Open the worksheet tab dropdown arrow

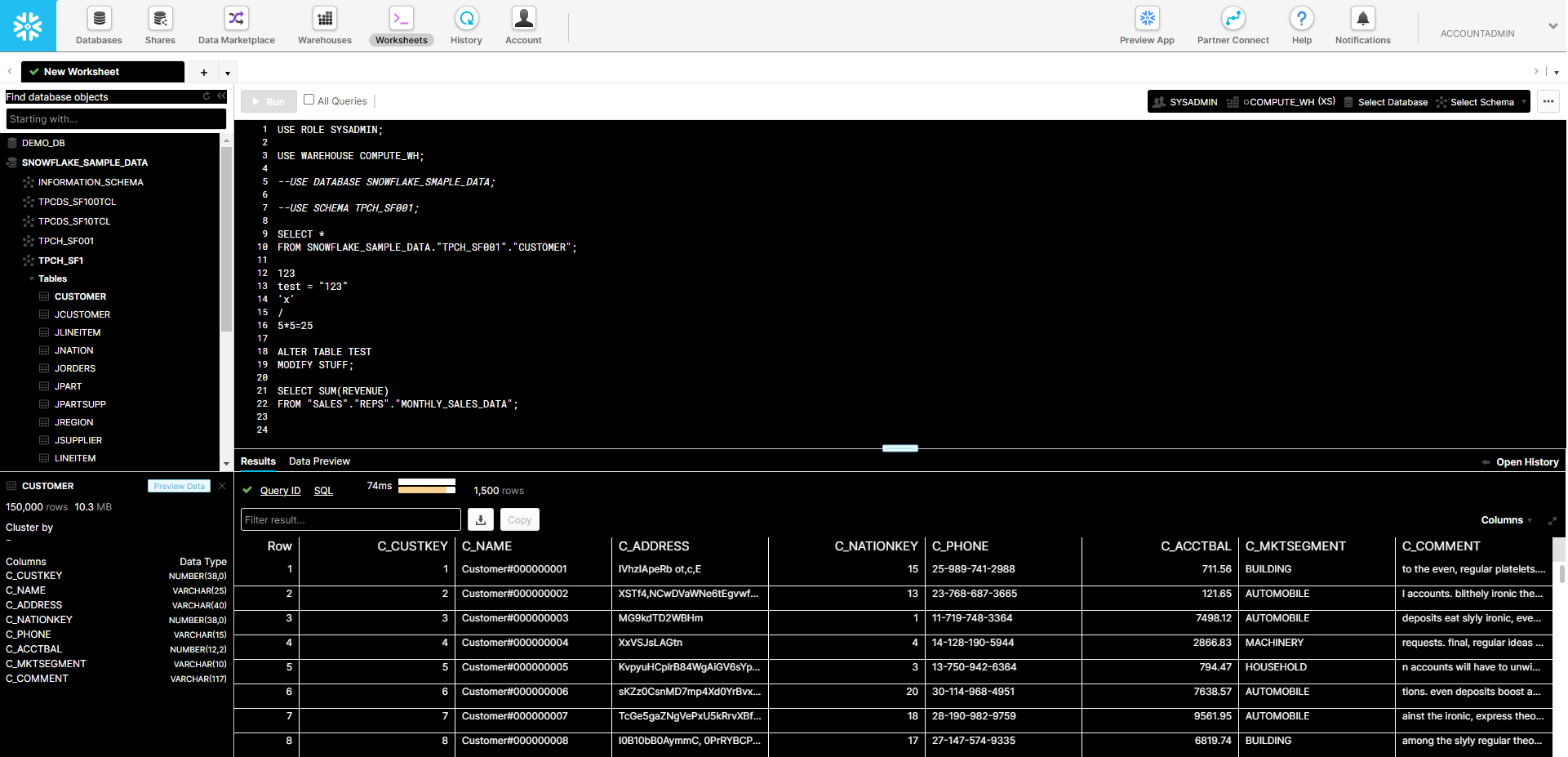tap(228, 73)
